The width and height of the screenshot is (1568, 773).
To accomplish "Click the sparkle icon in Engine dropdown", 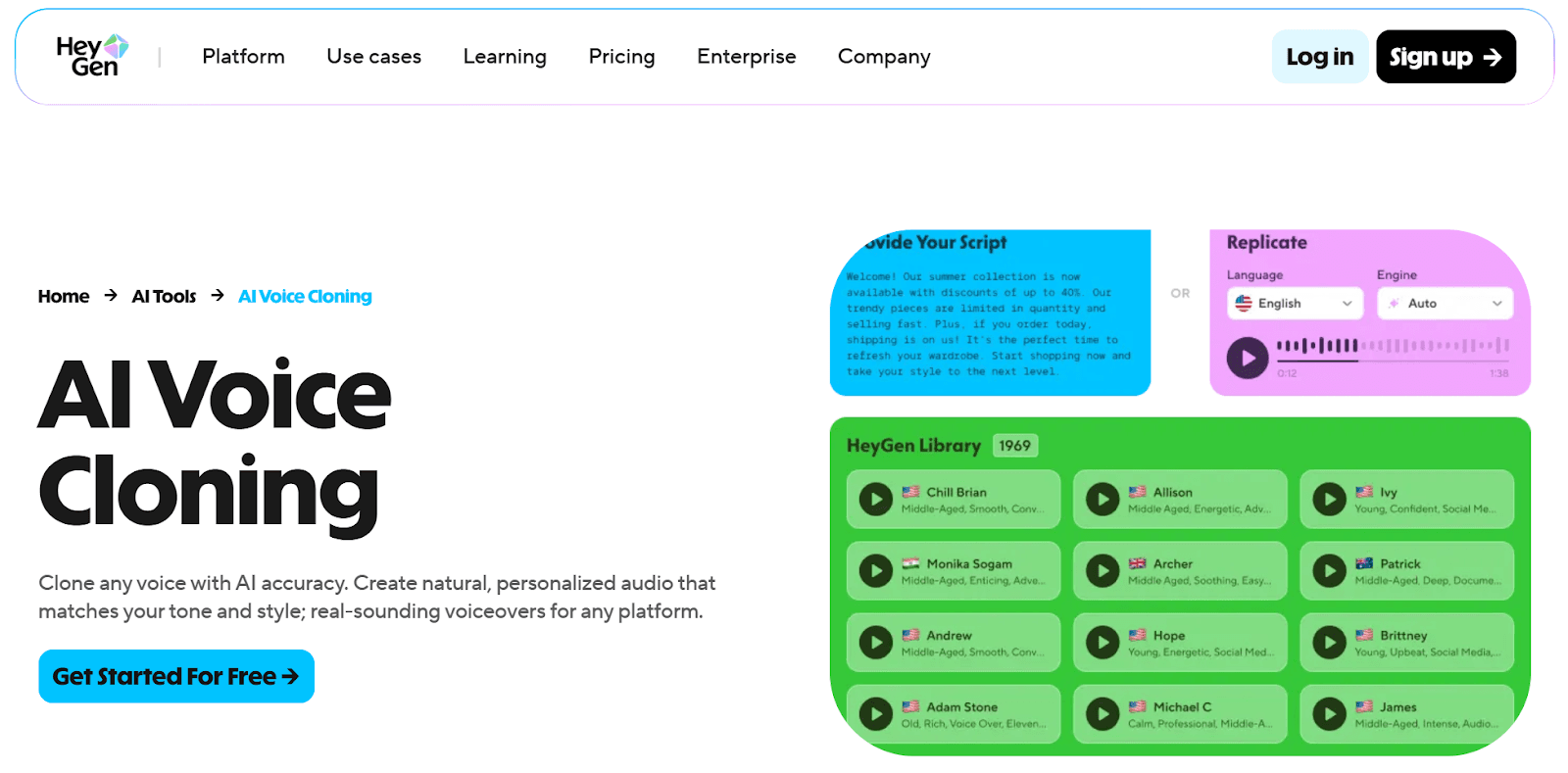I will 1394,304.
